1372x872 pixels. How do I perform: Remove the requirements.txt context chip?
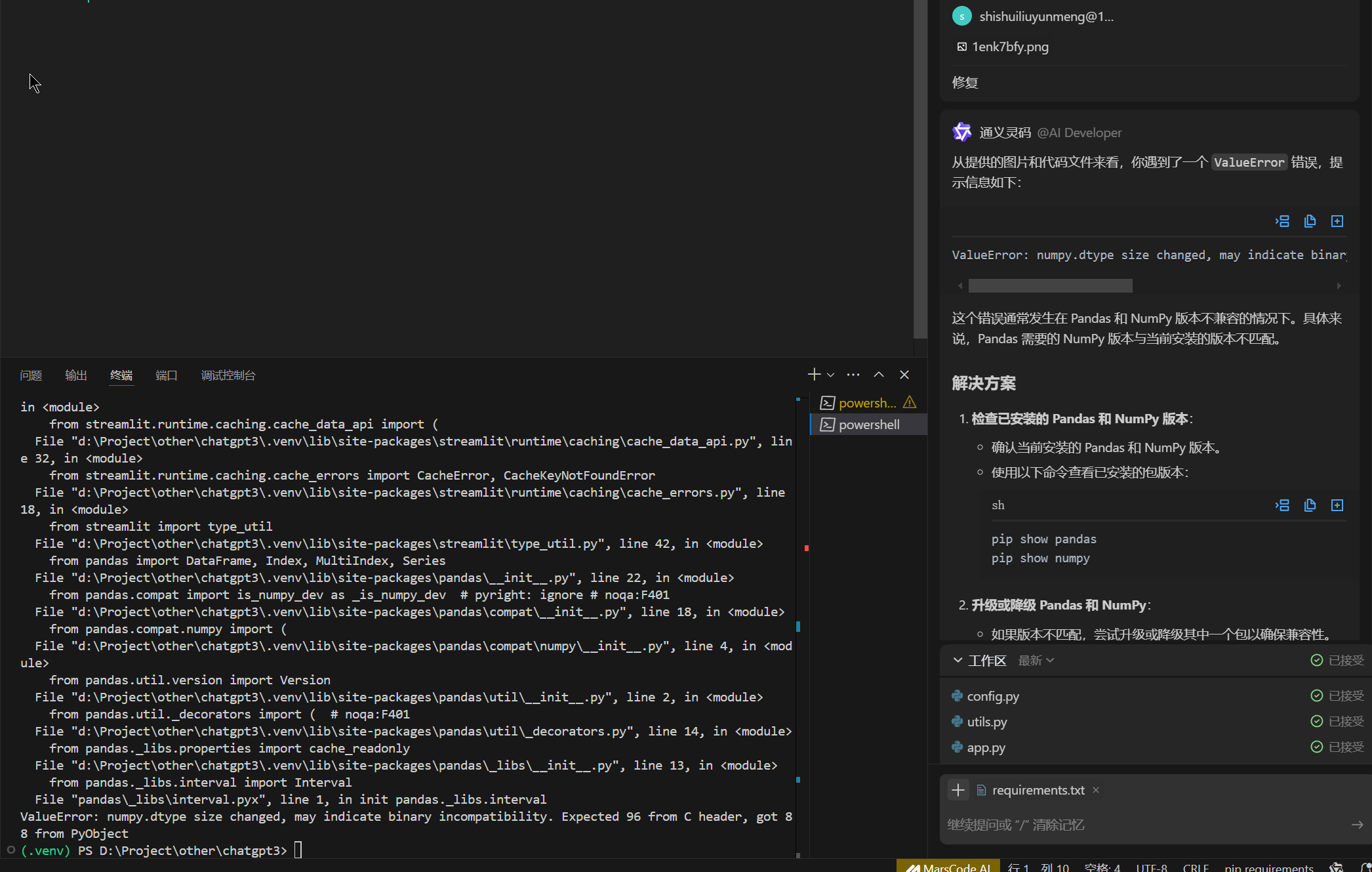tap(1096, 790)
